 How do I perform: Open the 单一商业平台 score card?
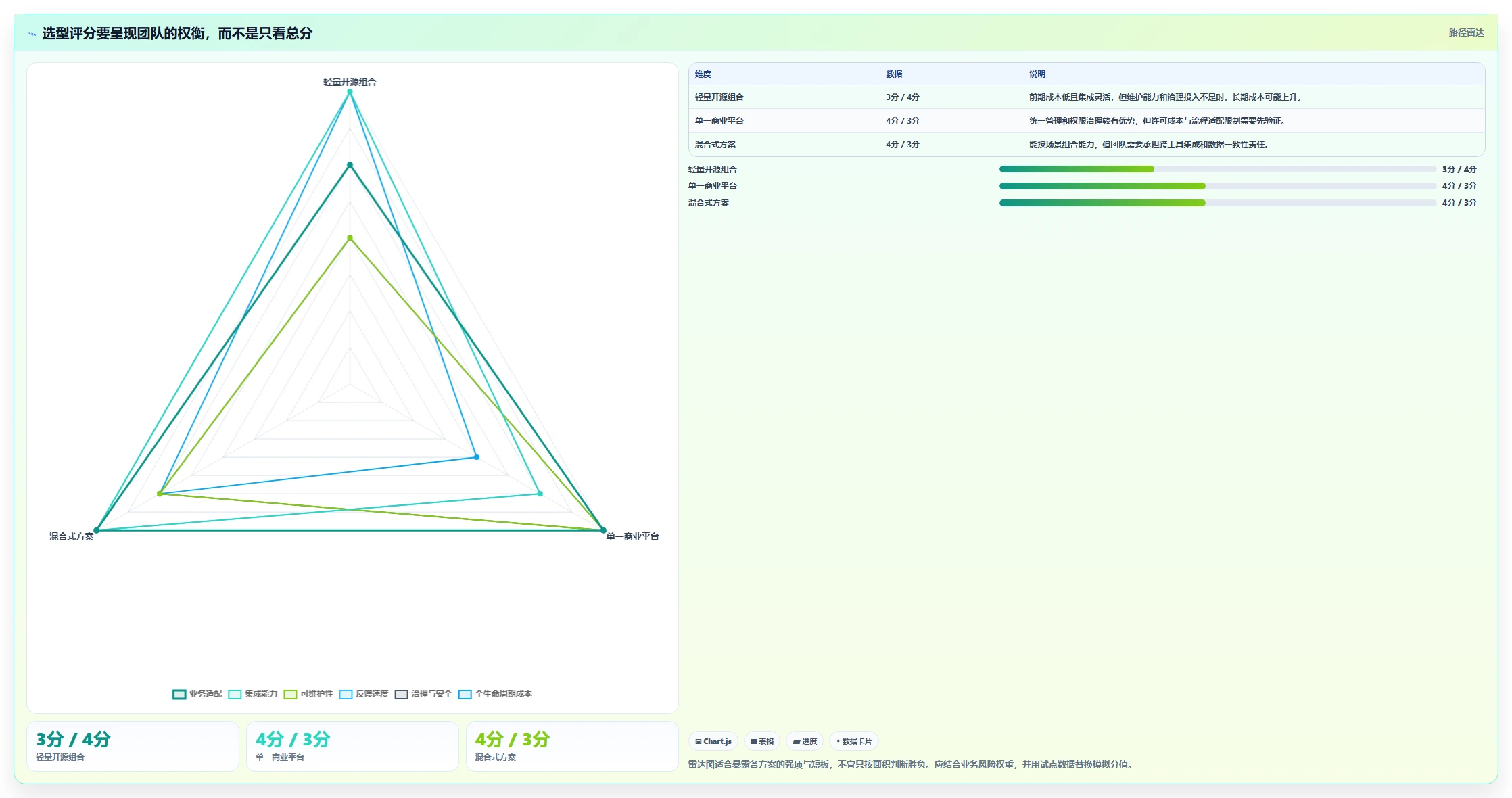point(352,746)
